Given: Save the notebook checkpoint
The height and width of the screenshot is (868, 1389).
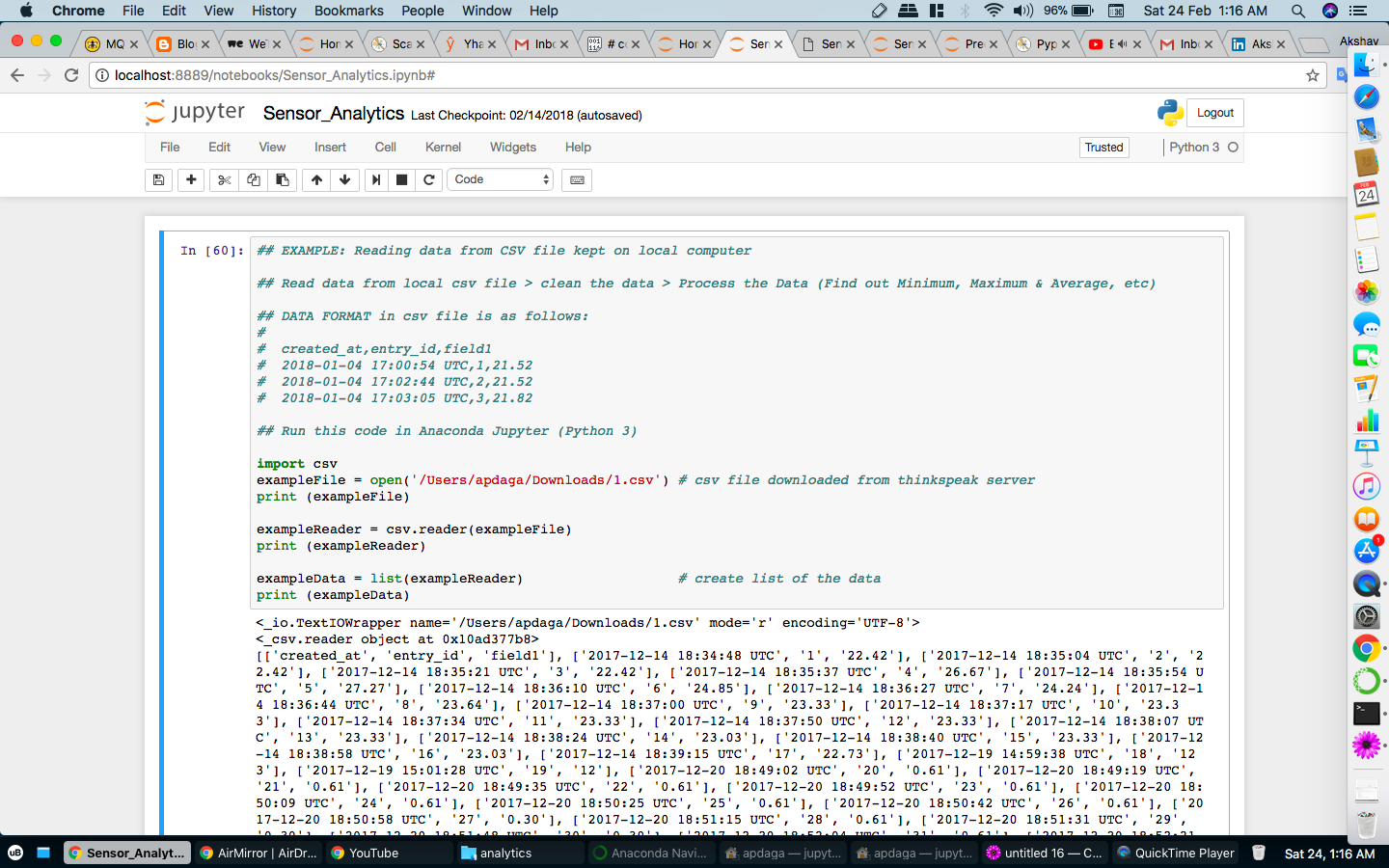Looking at the screenshot, I should point(158,179).
